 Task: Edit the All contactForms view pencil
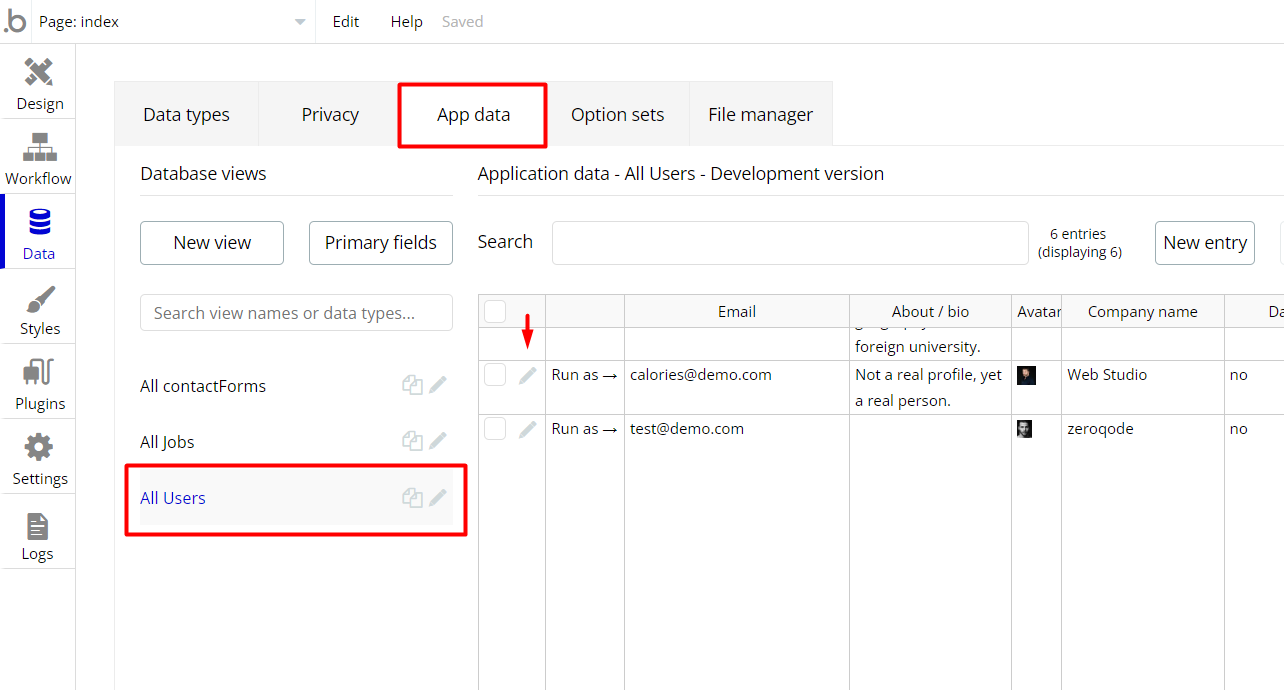click(x=438, y=385)
